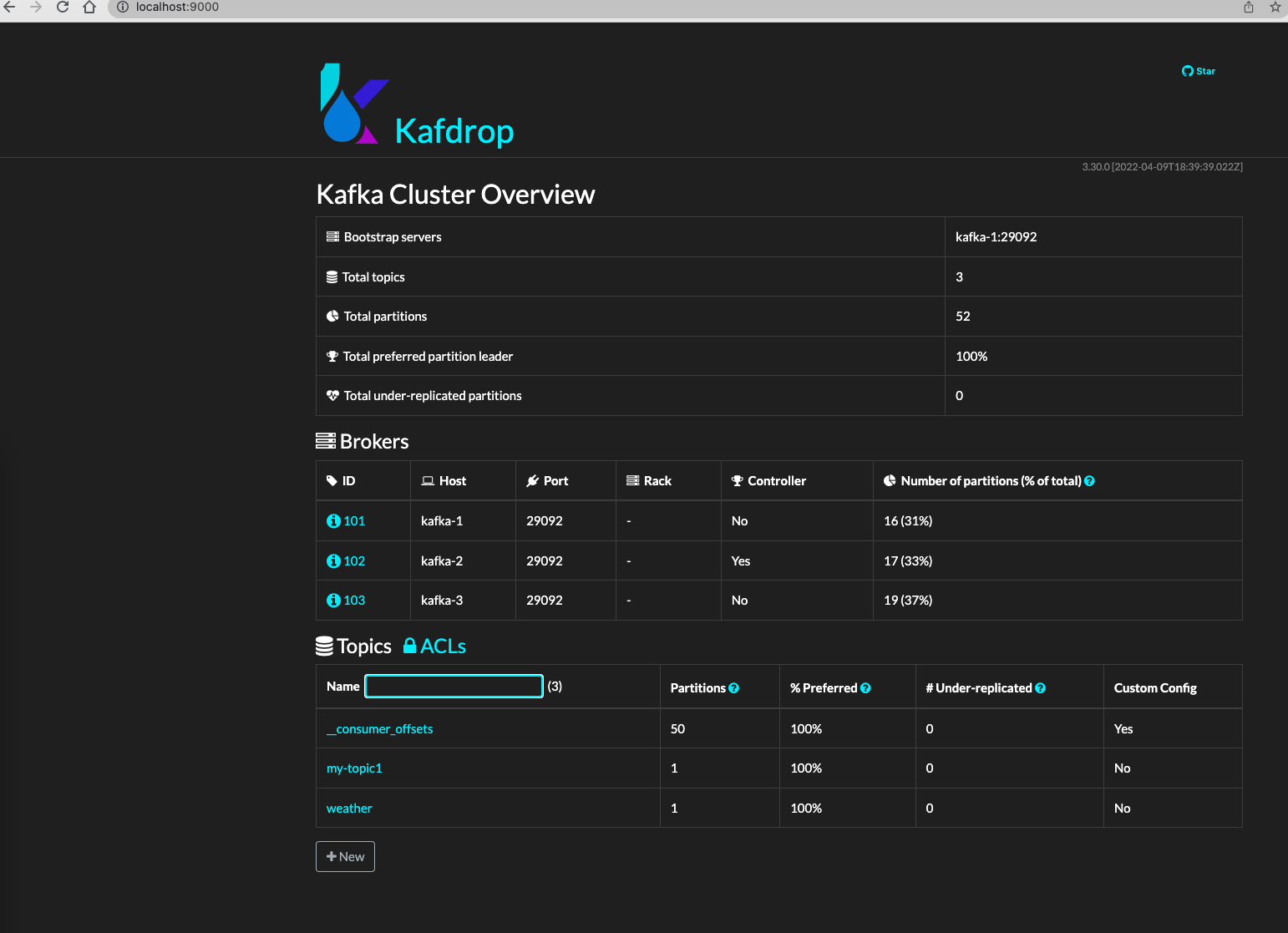
Task: Click server icon in Rack column header
Action: coord(632,481)
